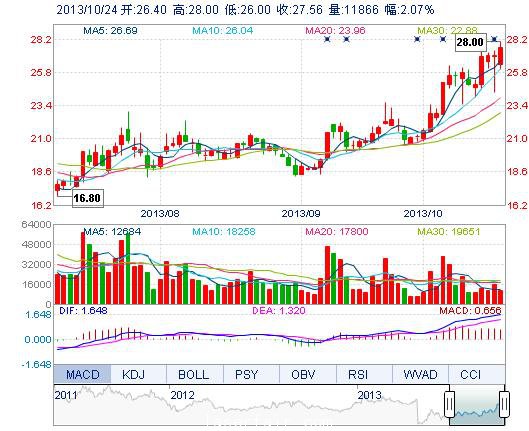Open the CCI indicator tab

(x=477, y=374)
